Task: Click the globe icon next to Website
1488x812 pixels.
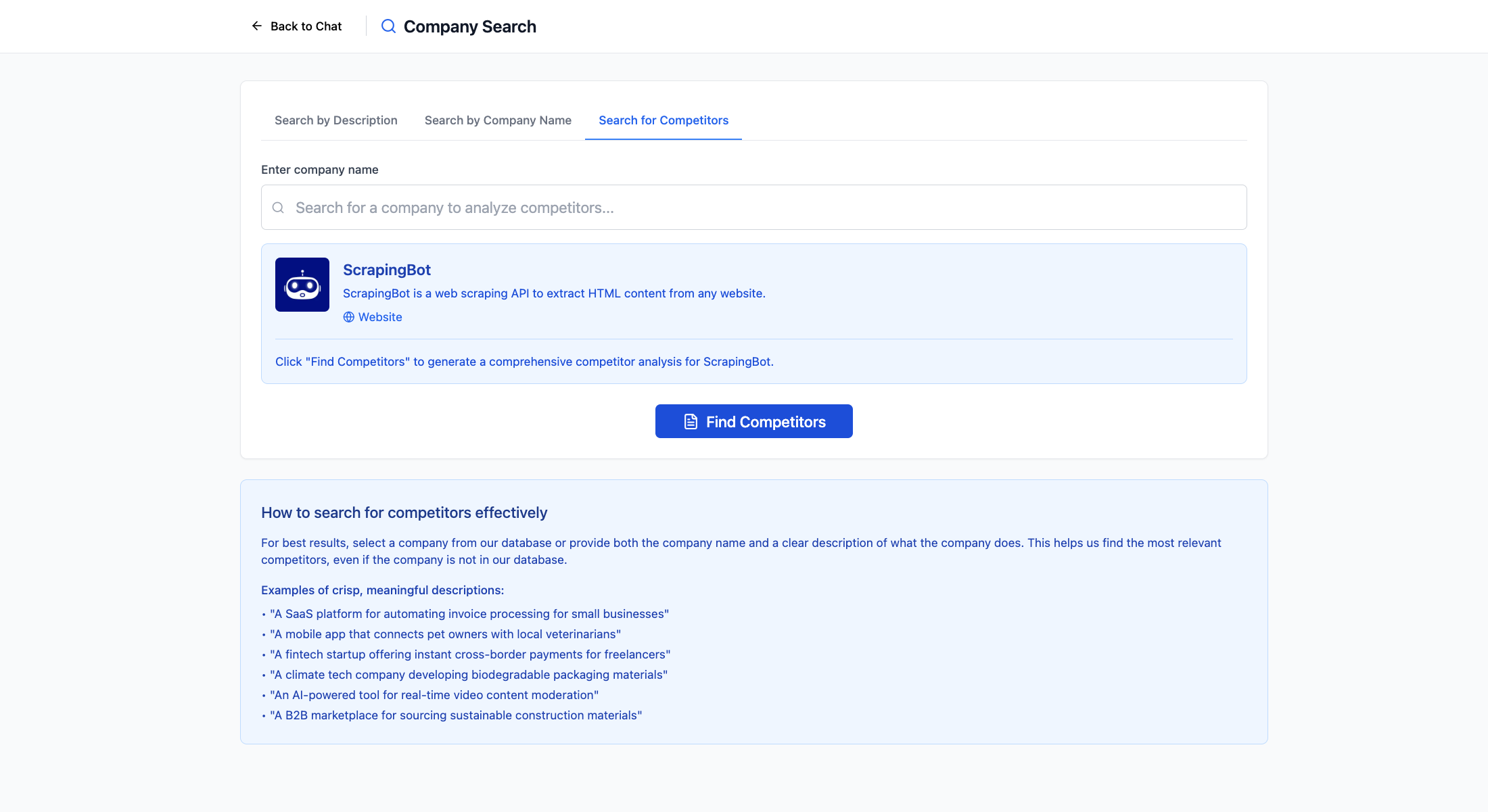Action: pos(348,317)
